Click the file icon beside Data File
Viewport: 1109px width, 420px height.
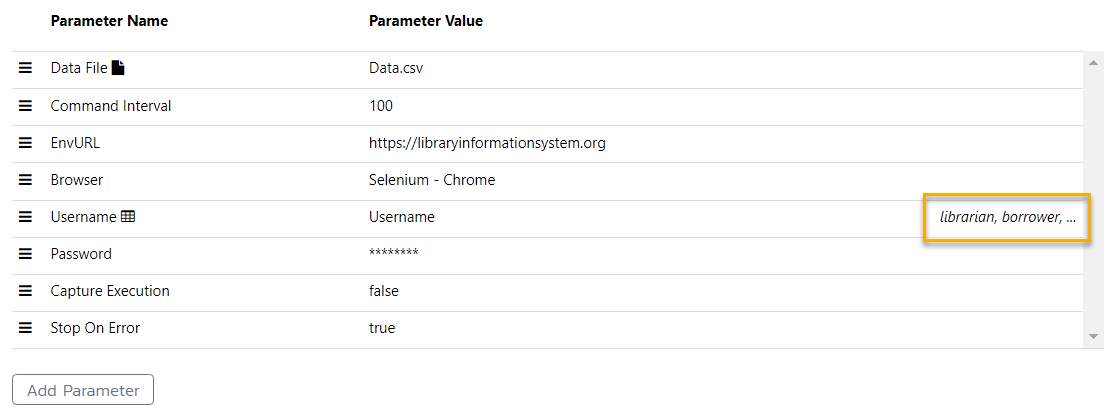(x=118, y=68)
